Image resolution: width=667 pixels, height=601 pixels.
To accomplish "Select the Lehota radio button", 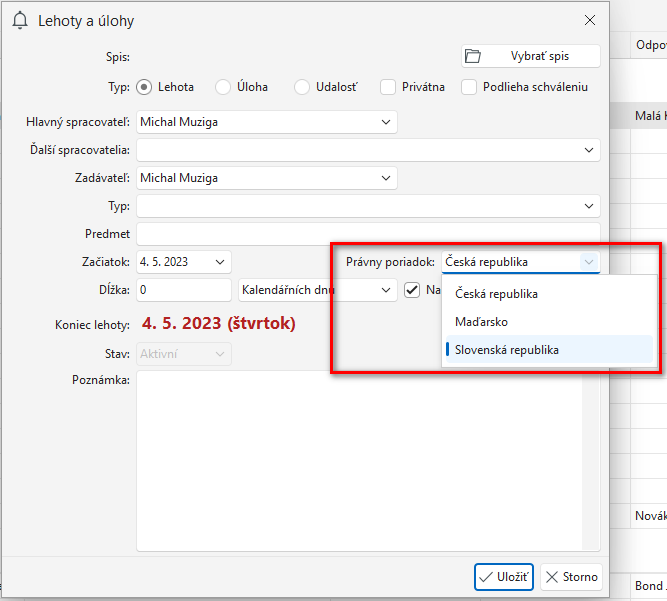I will pos(144,87).
